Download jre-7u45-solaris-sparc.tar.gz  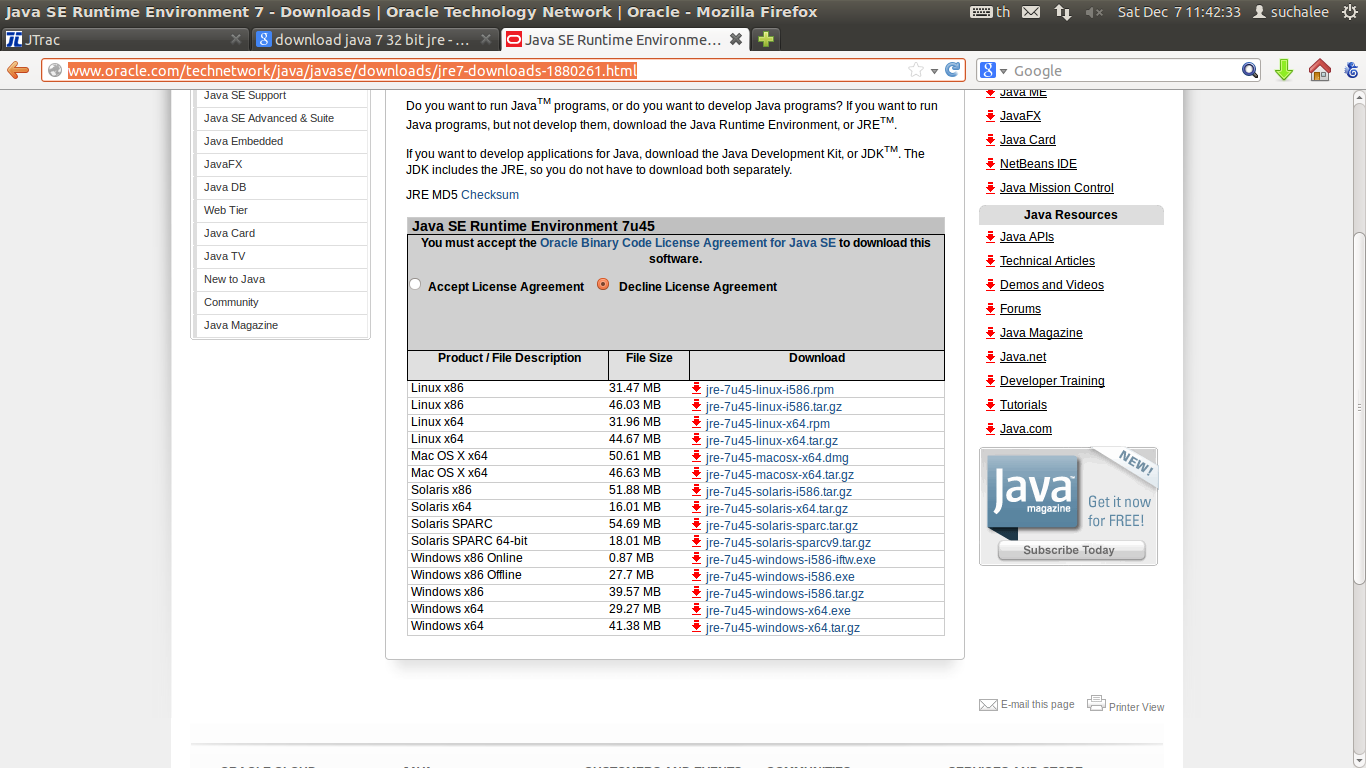tap(782, 526)
